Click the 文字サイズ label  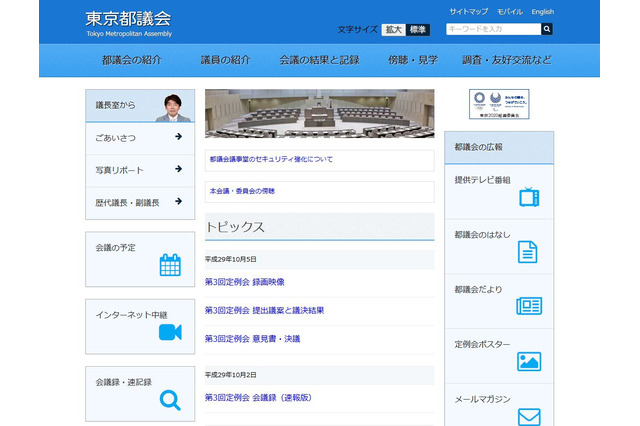(x=358, y=29)
